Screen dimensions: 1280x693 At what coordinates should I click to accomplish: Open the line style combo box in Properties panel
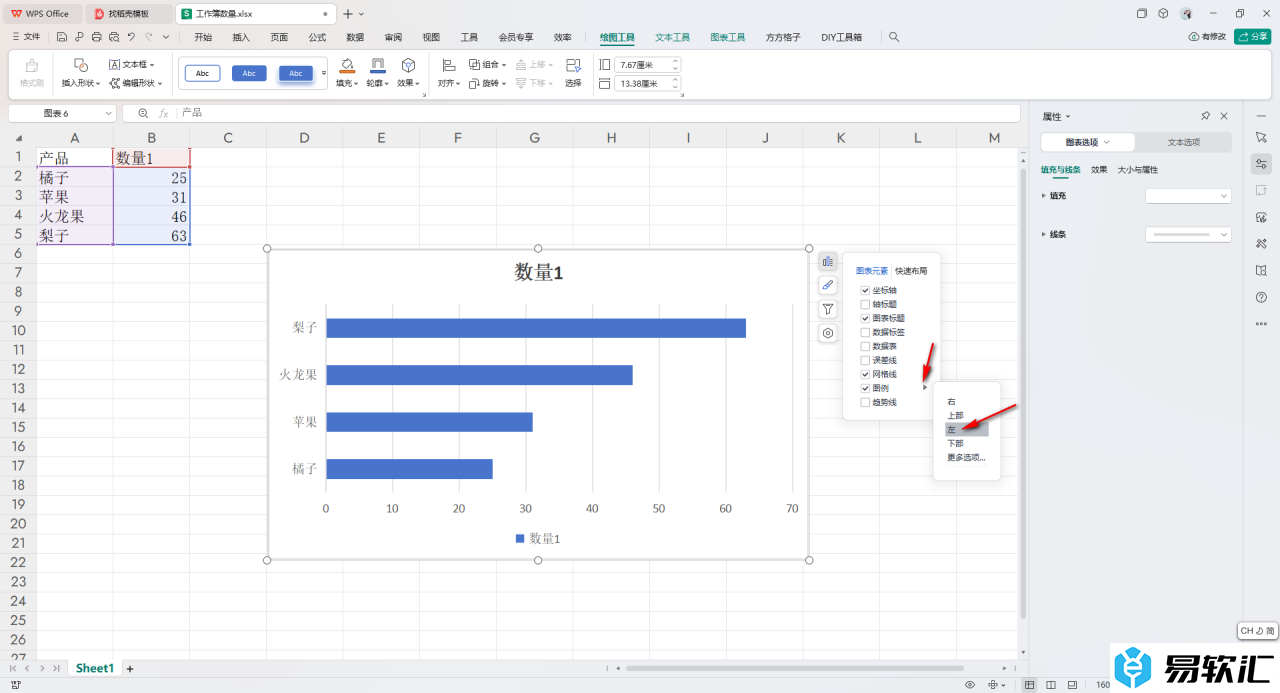1188,234
